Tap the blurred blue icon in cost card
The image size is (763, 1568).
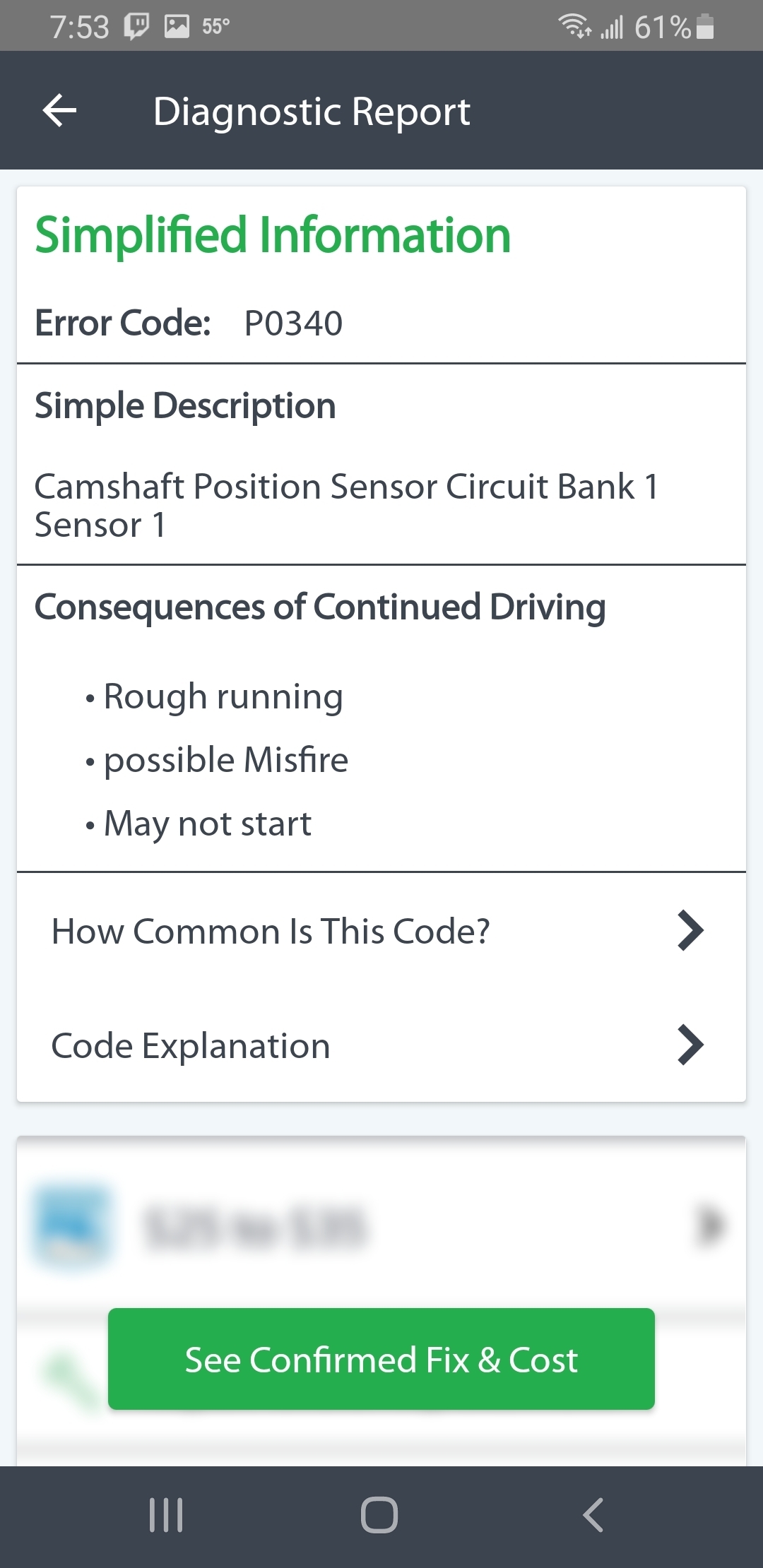pyautogui.click(x=71, y=1227)
